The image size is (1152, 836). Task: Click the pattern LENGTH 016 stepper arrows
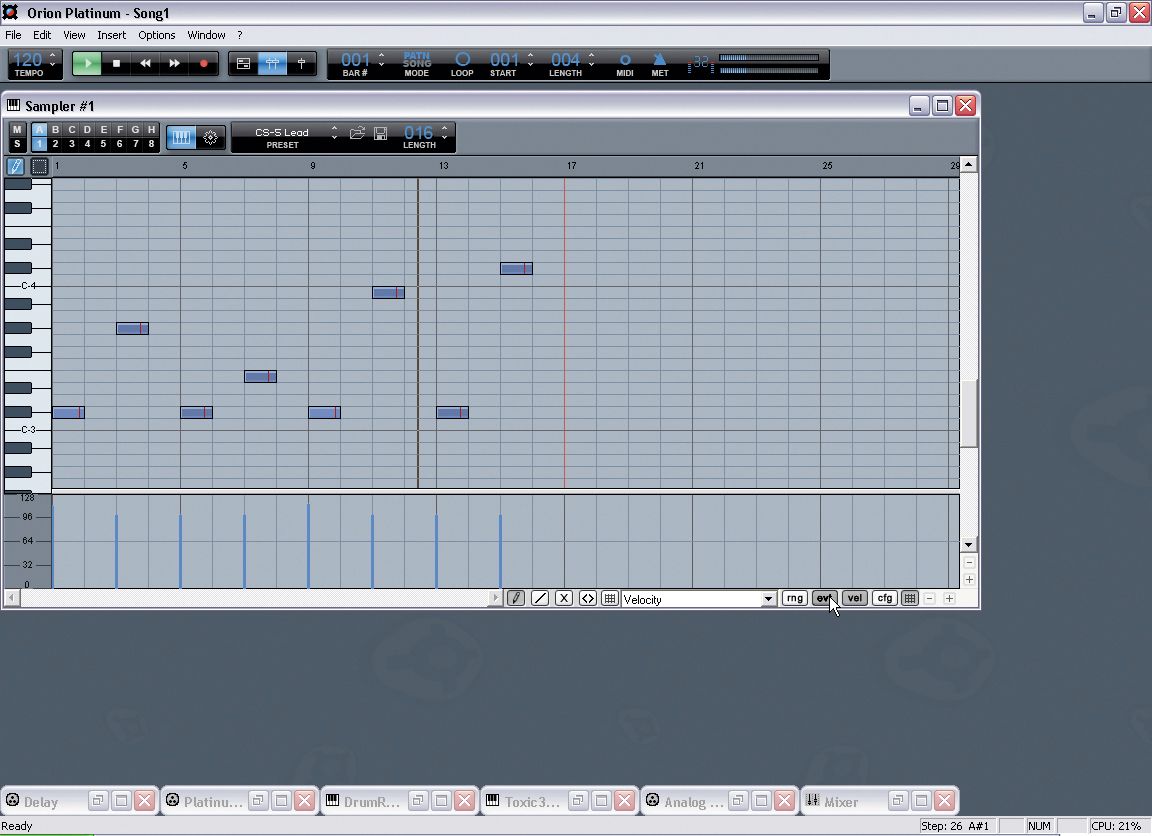(444, 132)
